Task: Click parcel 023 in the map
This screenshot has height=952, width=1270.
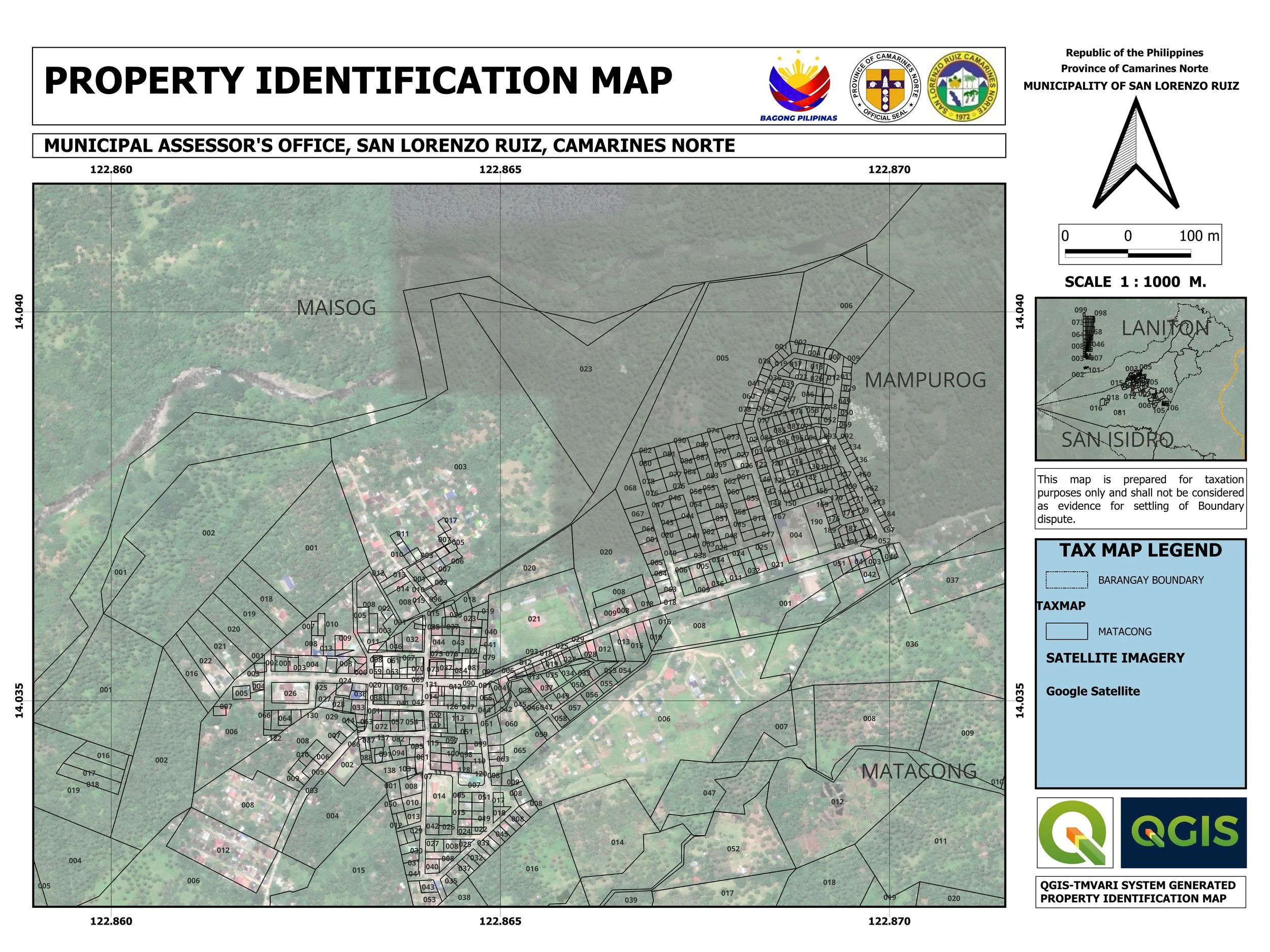Action: click(x=585, y=369)
